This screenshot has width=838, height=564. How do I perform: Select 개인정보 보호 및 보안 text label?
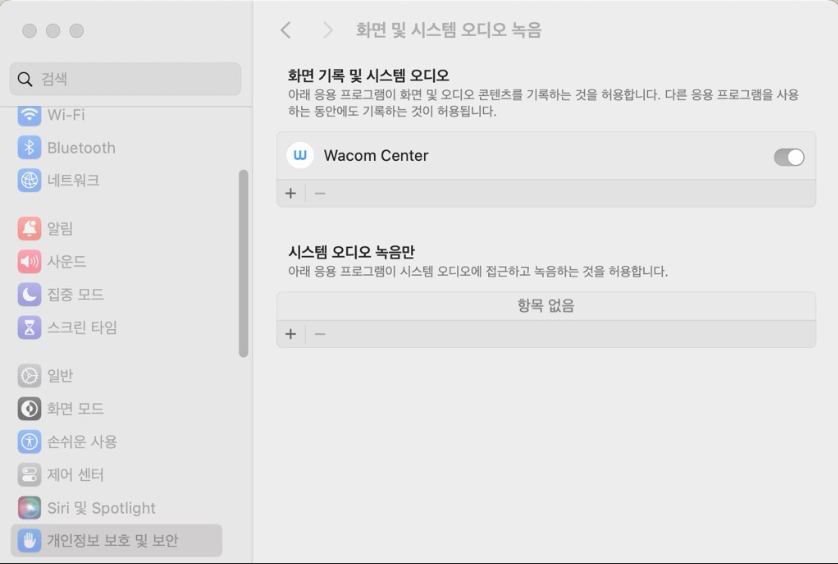tap(113, 540)
